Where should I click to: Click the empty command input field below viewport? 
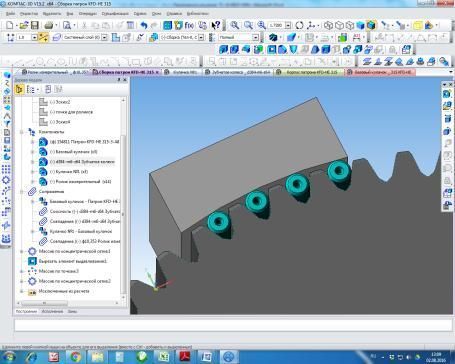point(233,325)
